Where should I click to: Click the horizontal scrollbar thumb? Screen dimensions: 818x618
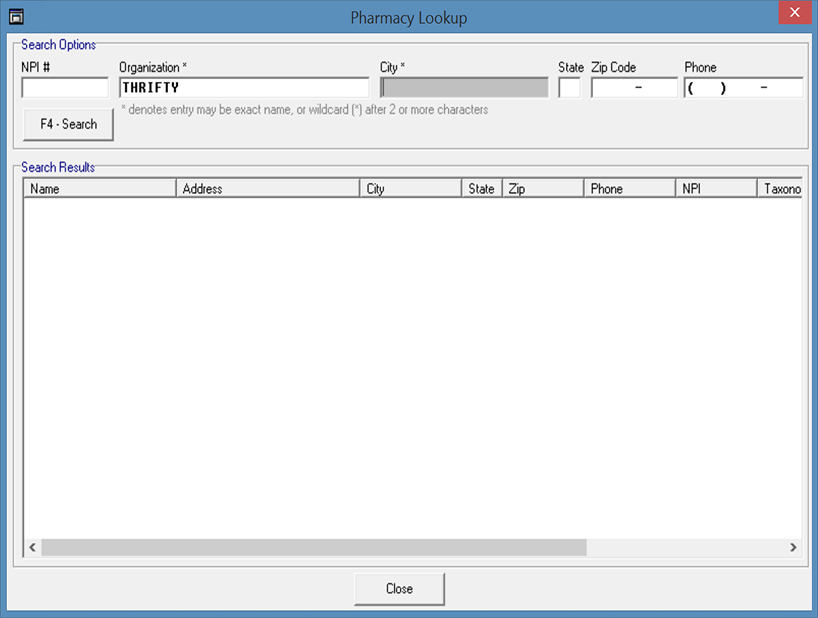click(313, 548)
